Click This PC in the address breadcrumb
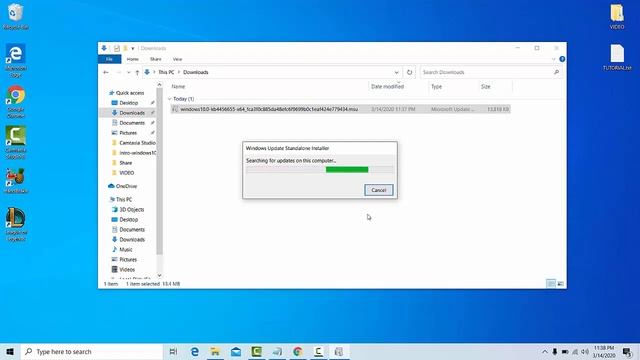 click(166, 72)
